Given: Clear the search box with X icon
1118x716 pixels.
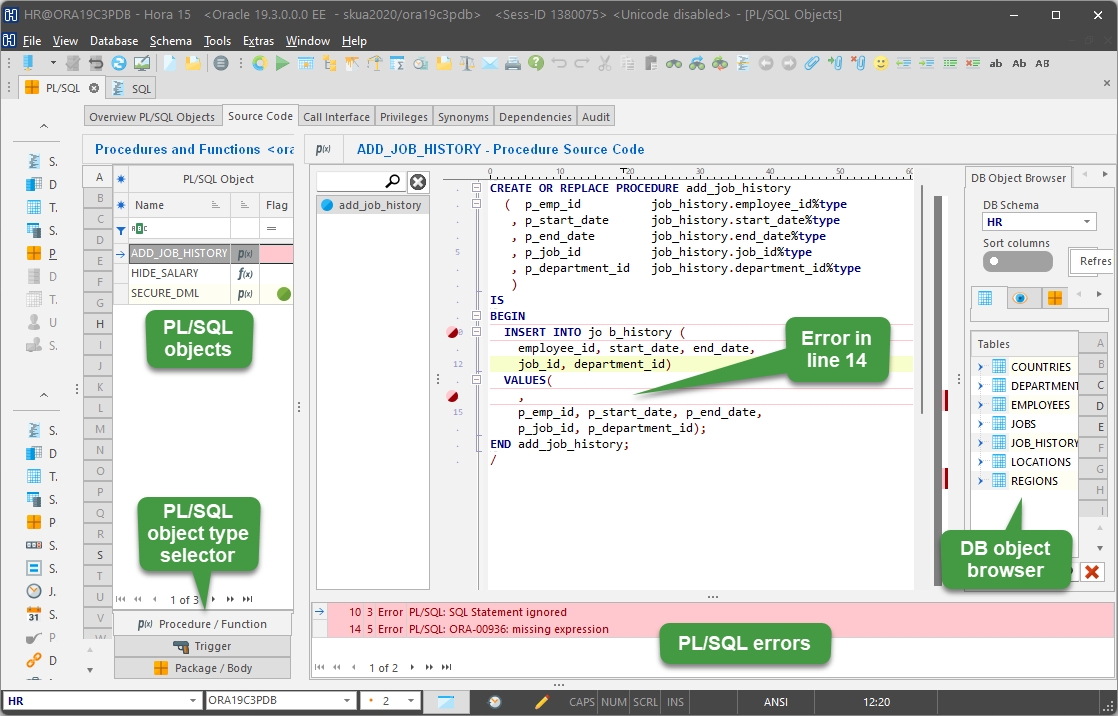Looking at the screenshot, I should point(418,181).
